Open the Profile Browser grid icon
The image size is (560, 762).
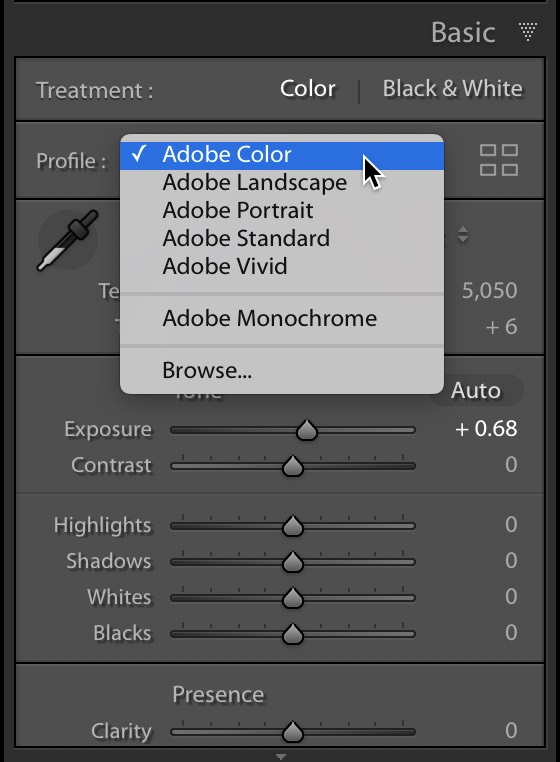499,160
